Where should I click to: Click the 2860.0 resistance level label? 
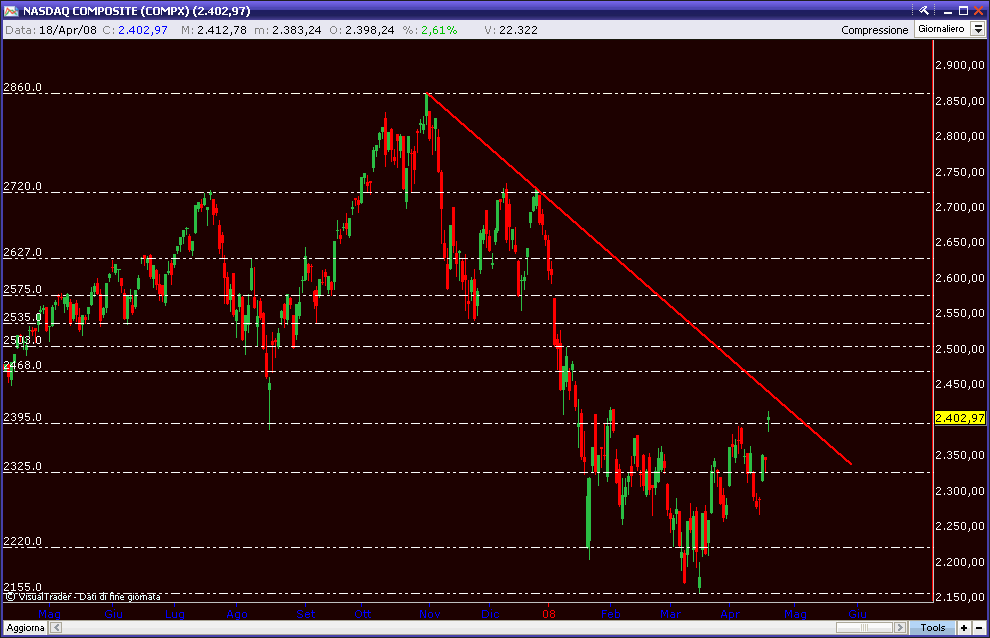23,88
